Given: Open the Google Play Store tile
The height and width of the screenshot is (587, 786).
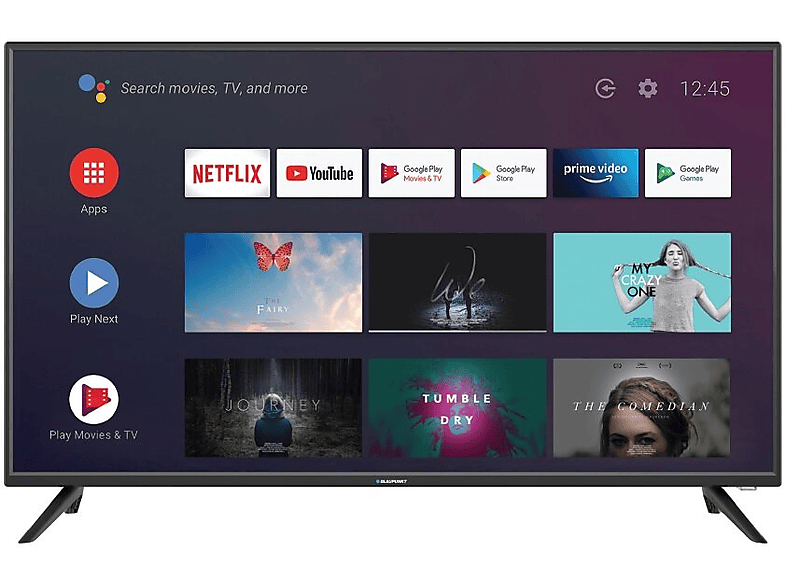Looking at the screenshot, I should (504, 173).
